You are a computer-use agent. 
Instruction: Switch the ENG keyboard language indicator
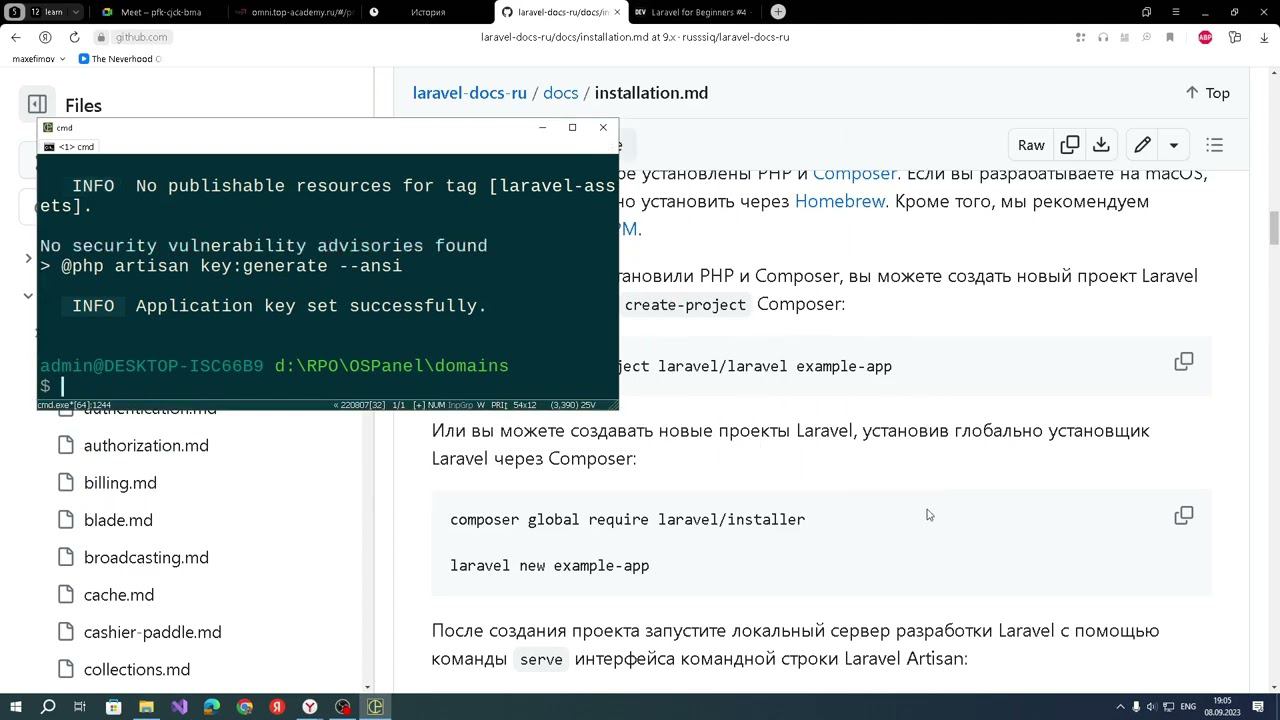pos(1188,707)
